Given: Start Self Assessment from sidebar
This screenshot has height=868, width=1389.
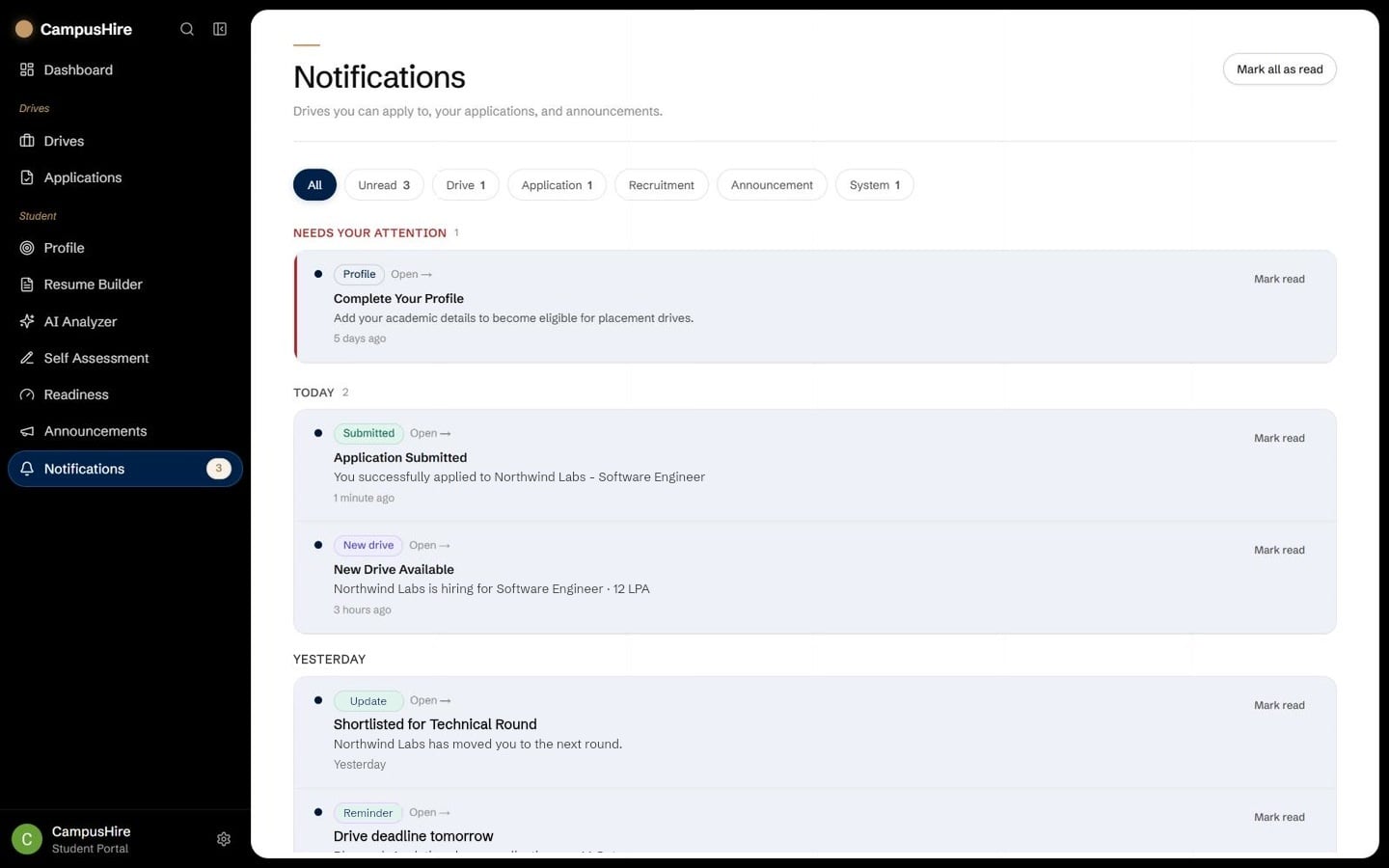Looking at the screenshot, I should [x=125, y=358].
